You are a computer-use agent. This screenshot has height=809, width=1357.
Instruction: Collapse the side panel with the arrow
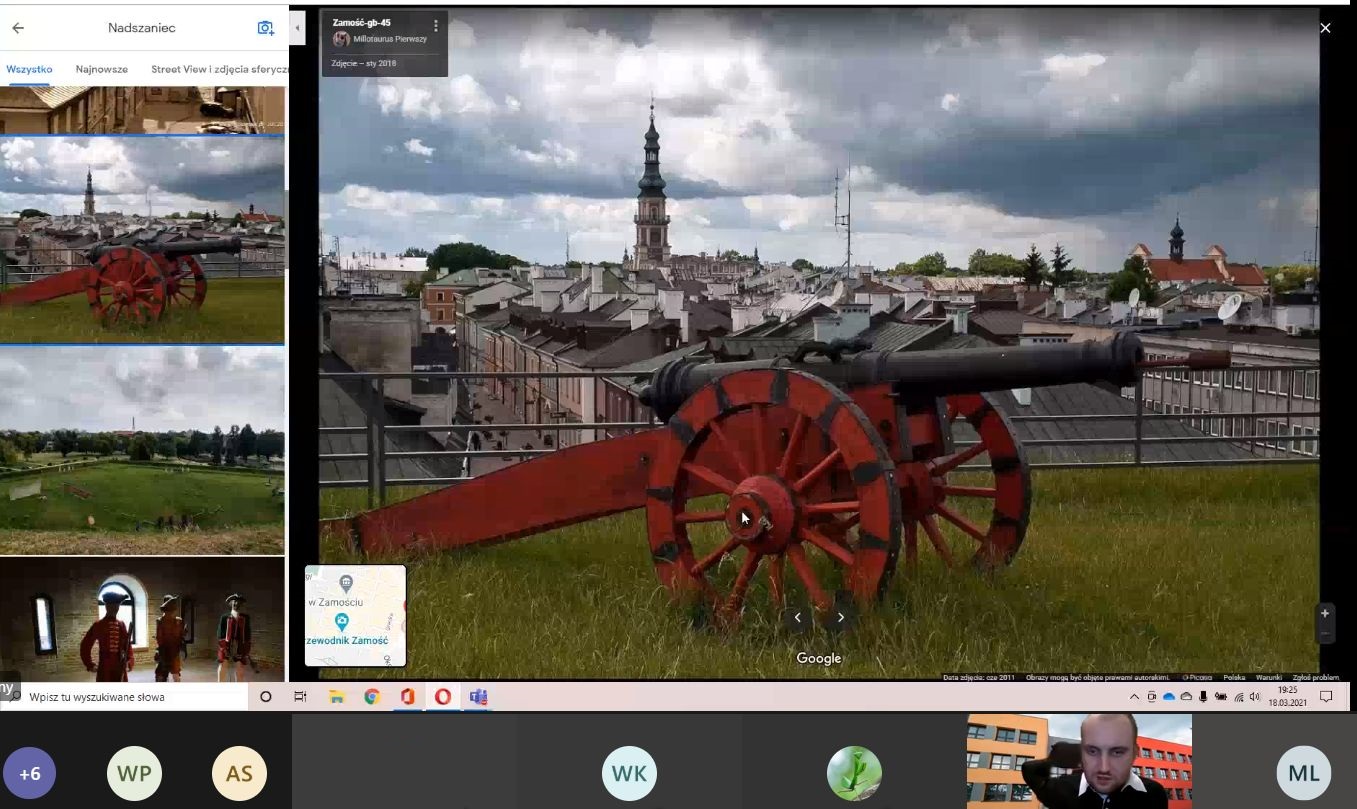(x=297, y=28)
